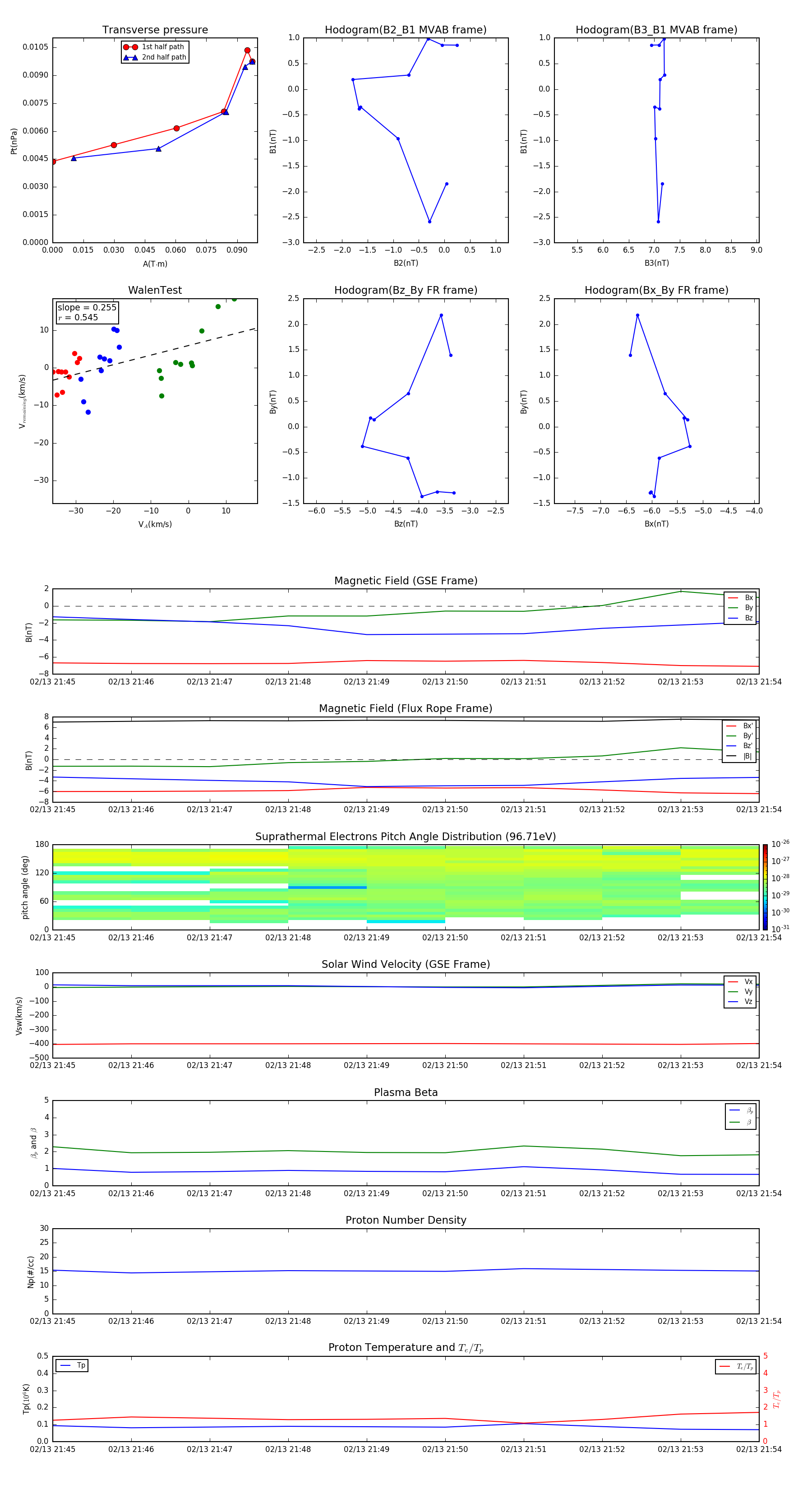Select "|B|" in flux rope legend
This screenshot has height=1489, width=812.
(x=740, y=756)
